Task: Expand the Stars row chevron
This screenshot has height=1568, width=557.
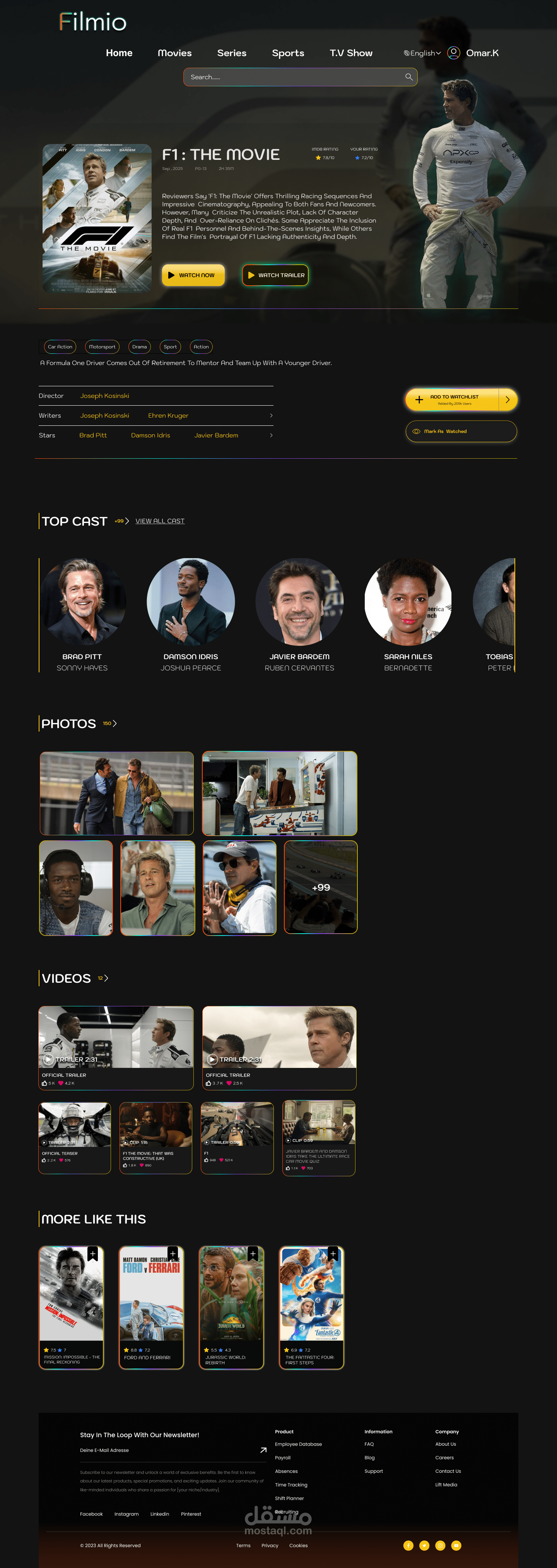Action: 271,435
